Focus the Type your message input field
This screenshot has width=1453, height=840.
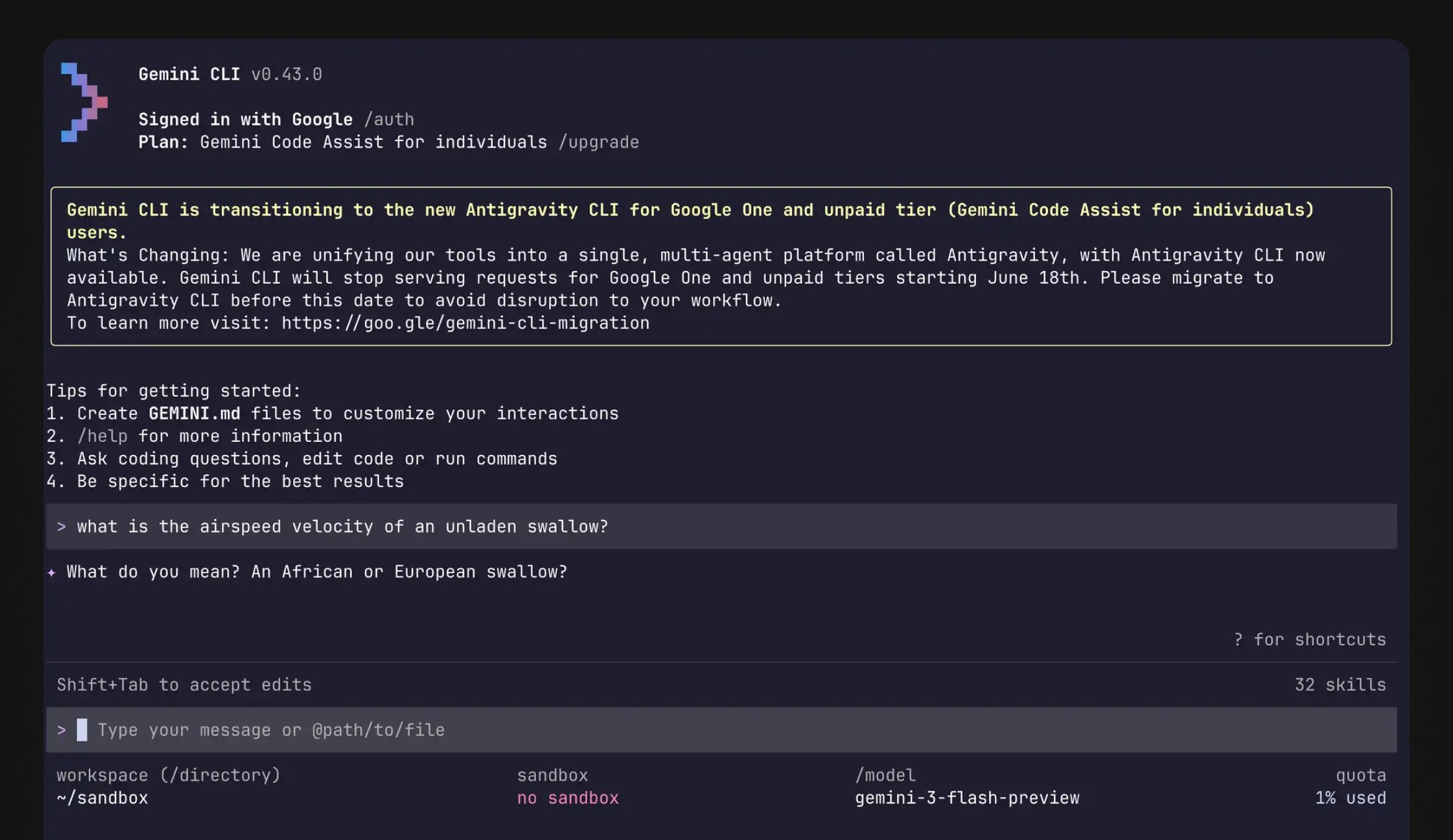(721, 730)
